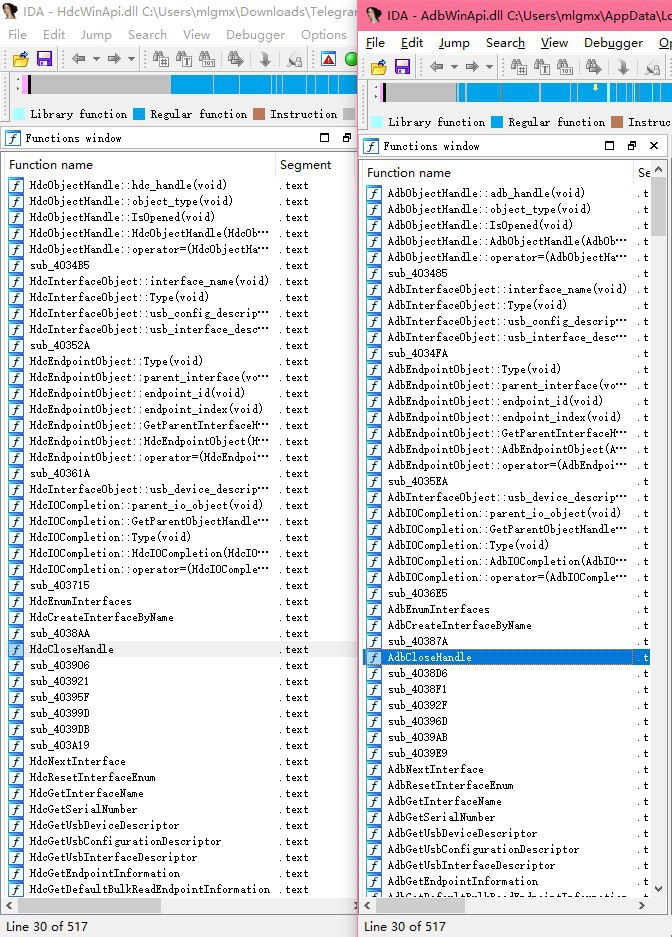Click binoculars 'T' text search icon in HdcWinApi toolbar
Image resolution: width=672 pixels, height=937 pixels.
(183, 59)
